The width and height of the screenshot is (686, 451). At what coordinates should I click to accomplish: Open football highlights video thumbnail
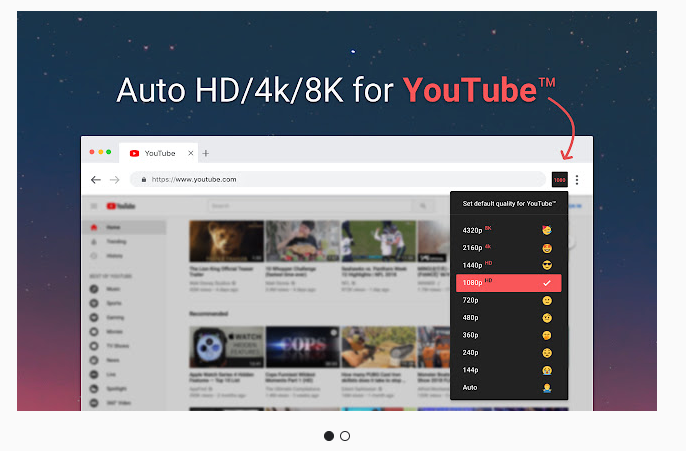(x=378, y=241)
